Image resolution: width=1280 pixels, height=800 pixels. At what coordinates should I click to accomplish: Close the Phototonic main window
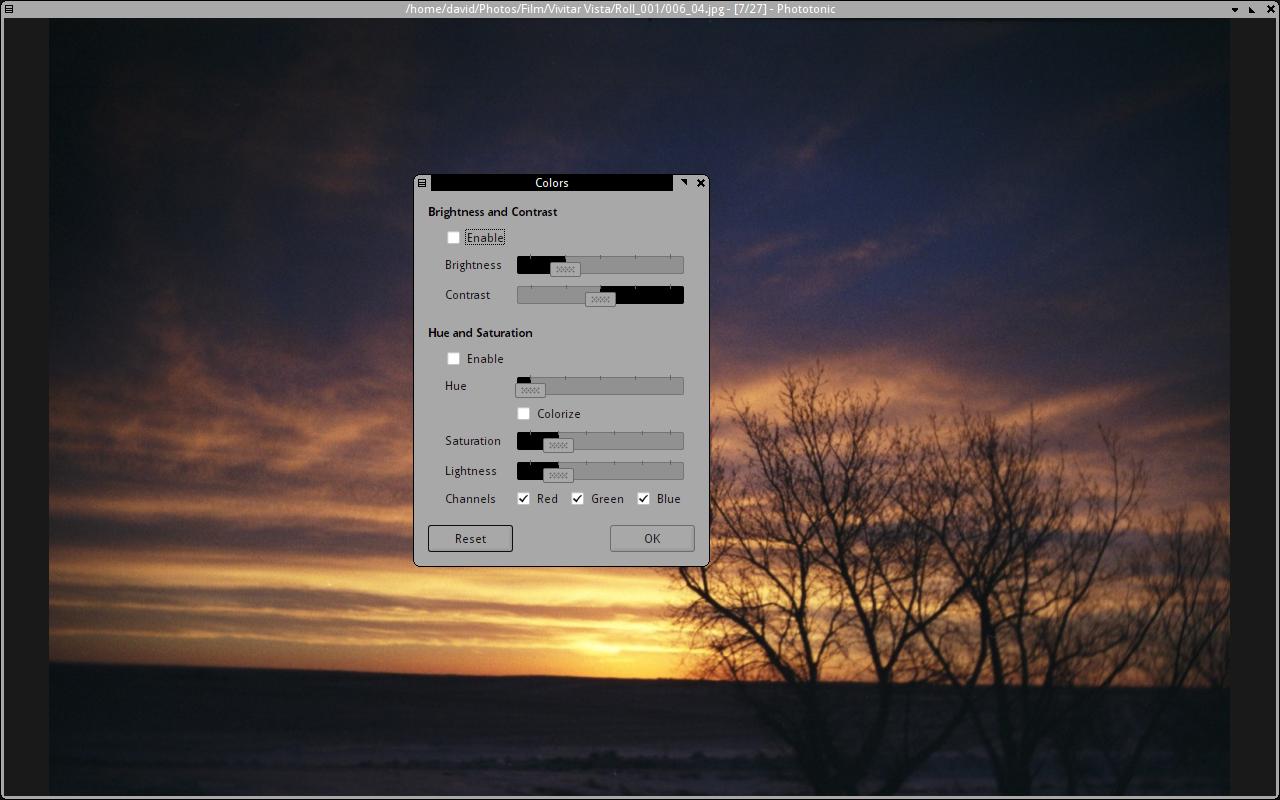tap(1269, 9)
